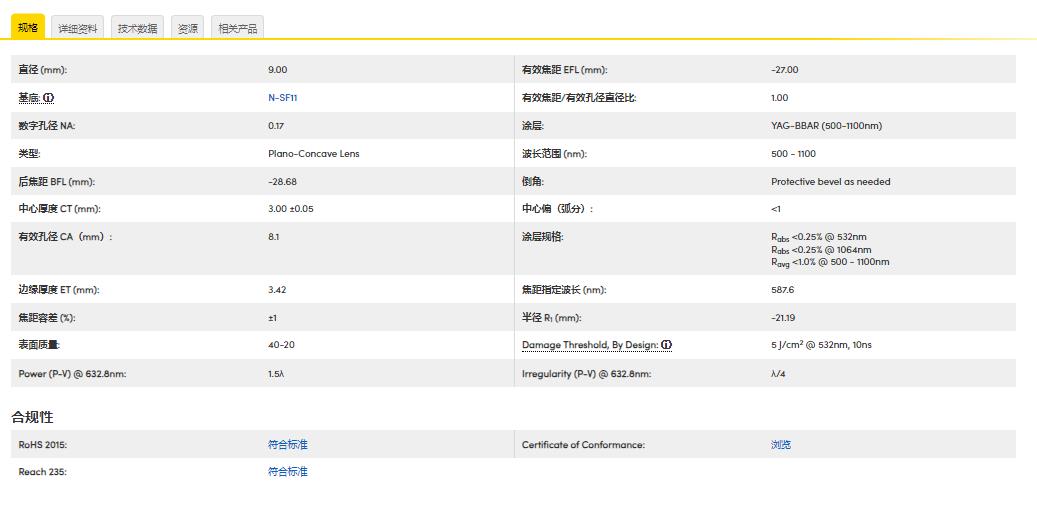
Task: Select Power value 1.5λ
Action: [x=276, y=374]
